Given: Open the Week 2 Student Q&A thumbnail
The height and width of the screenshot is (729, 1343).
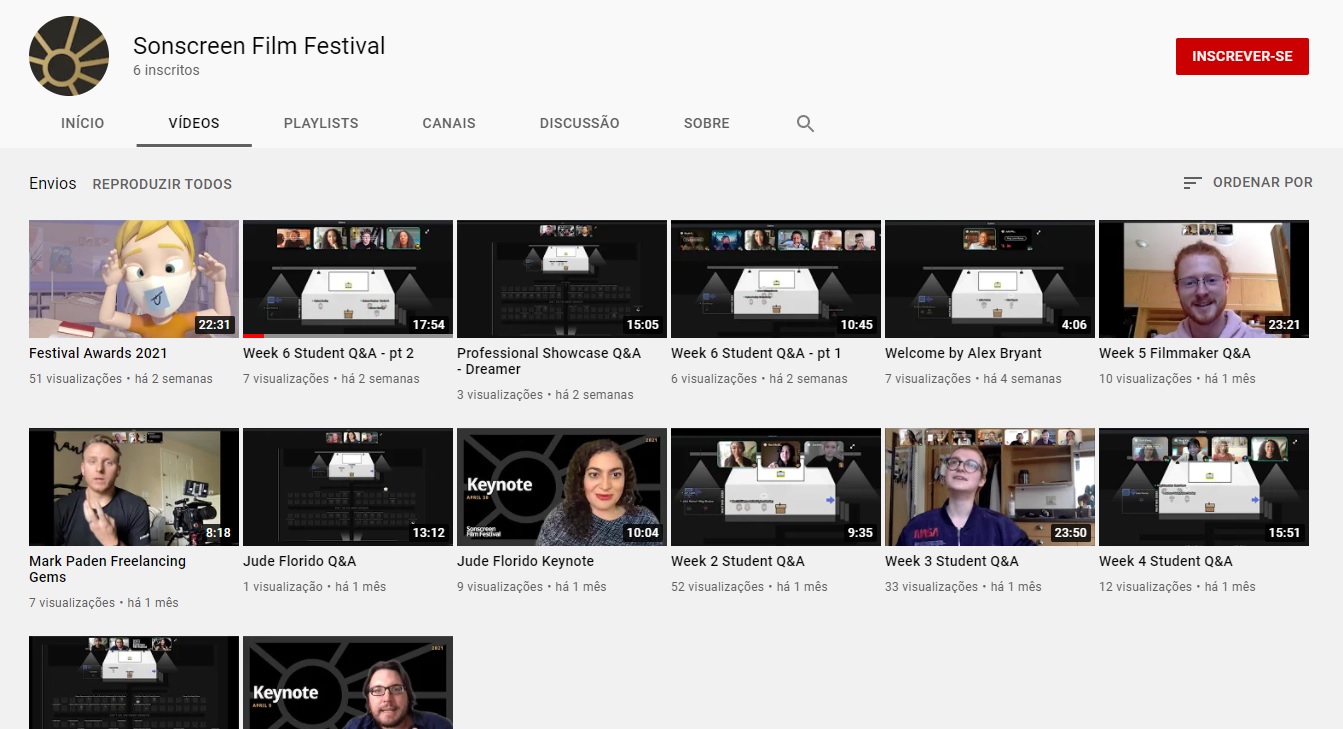Looking at the screenshot, I should pos(775,487).
